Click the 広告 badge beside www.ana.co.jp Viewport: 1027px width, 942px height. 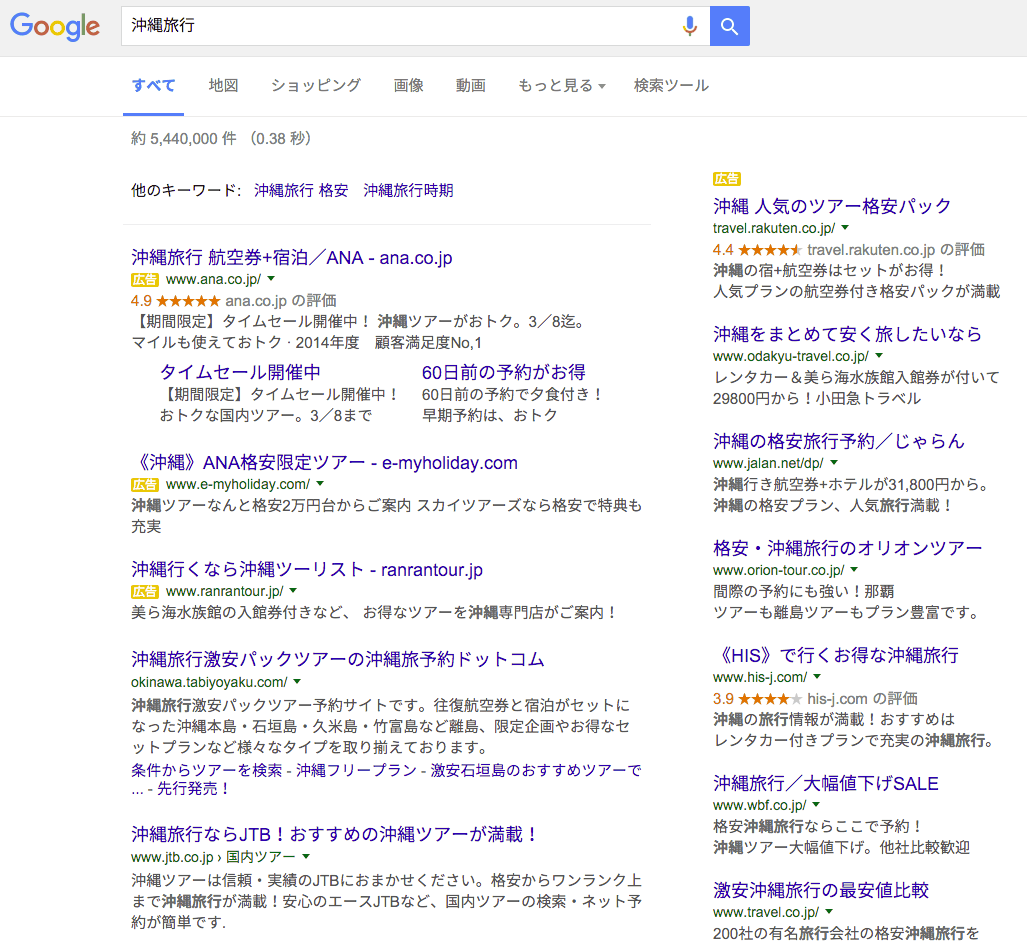point(145,280)
